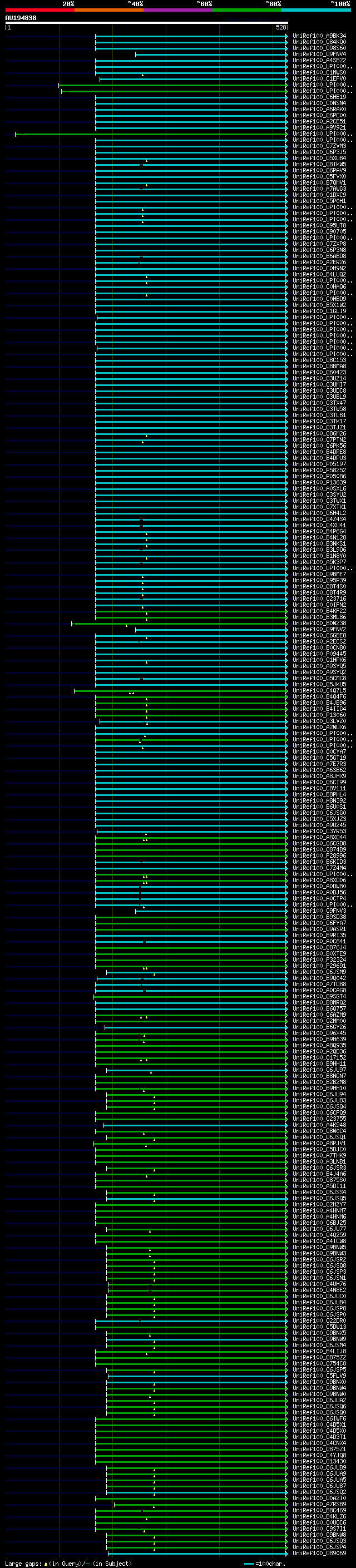
Task: Select hit label UniRef100_A4SB22
Action: 319,60
